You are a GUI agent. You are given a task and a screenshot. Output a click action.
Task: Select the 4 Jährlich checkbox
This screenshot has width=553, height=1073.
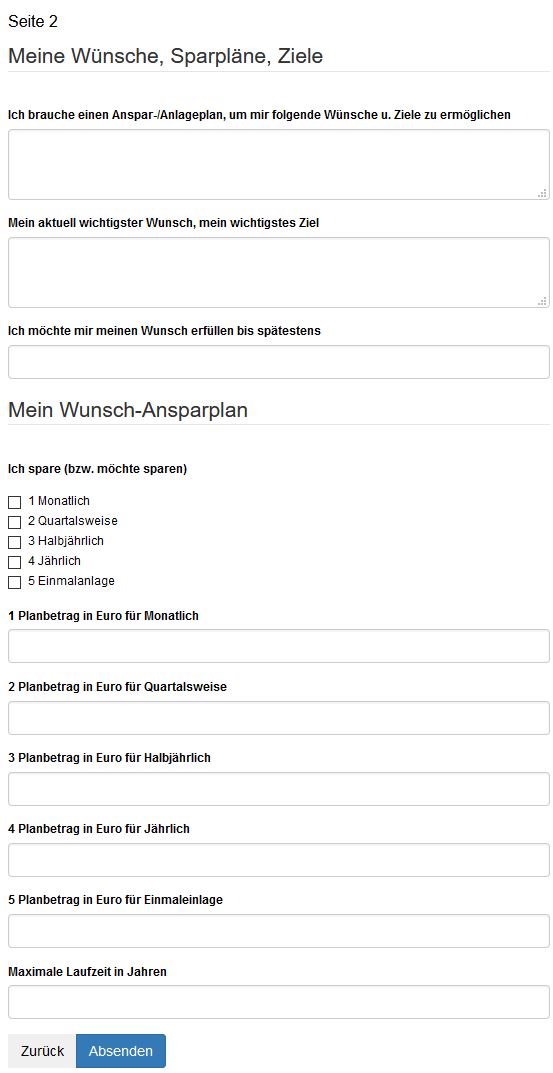point(14,563)
